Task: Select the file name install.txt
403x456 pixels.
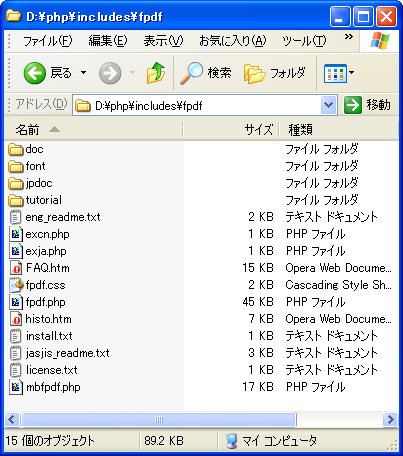Action: [49, 336]
